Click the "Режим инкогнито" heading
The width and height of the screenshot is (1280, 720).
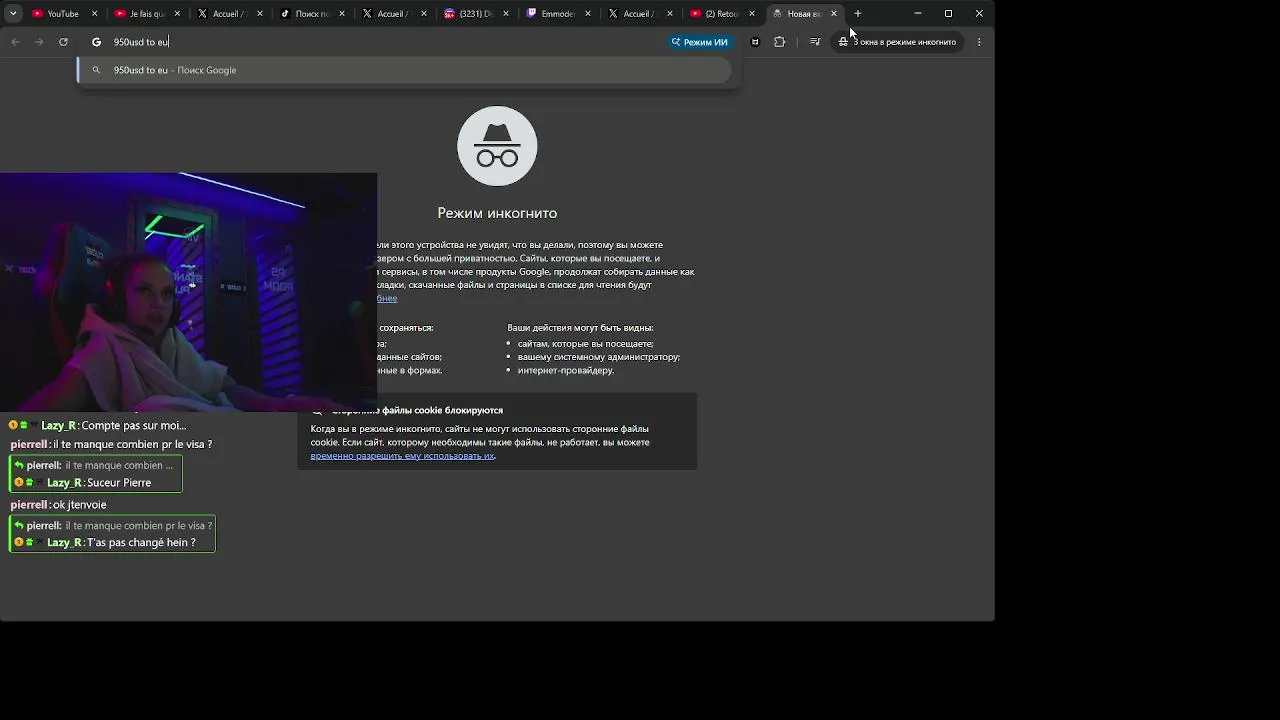tap(497, 213)
